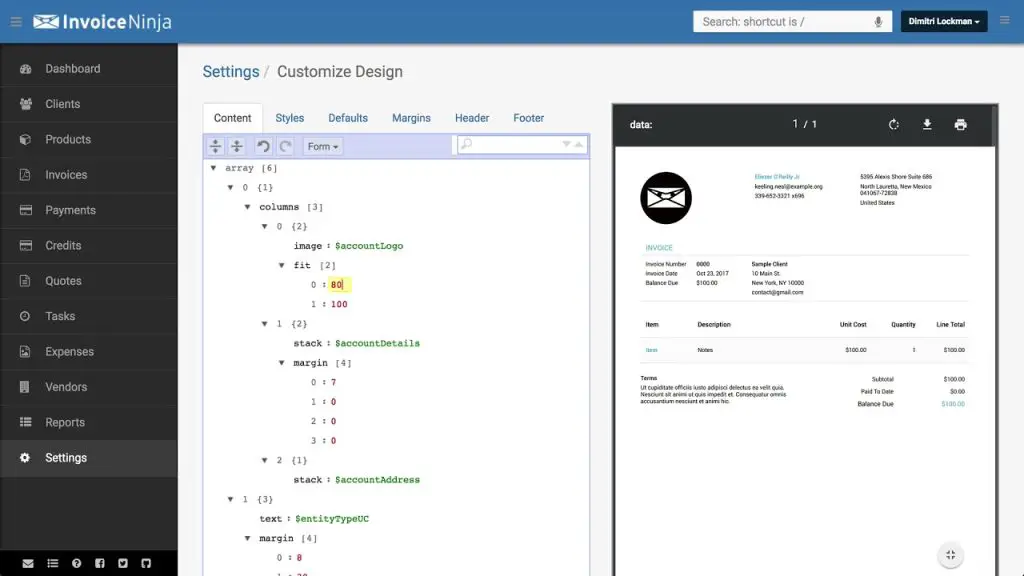Viewport: 1024px width, 576px height.
Task: Collapse the fit [2] node
Action: (x=281, y=265)
